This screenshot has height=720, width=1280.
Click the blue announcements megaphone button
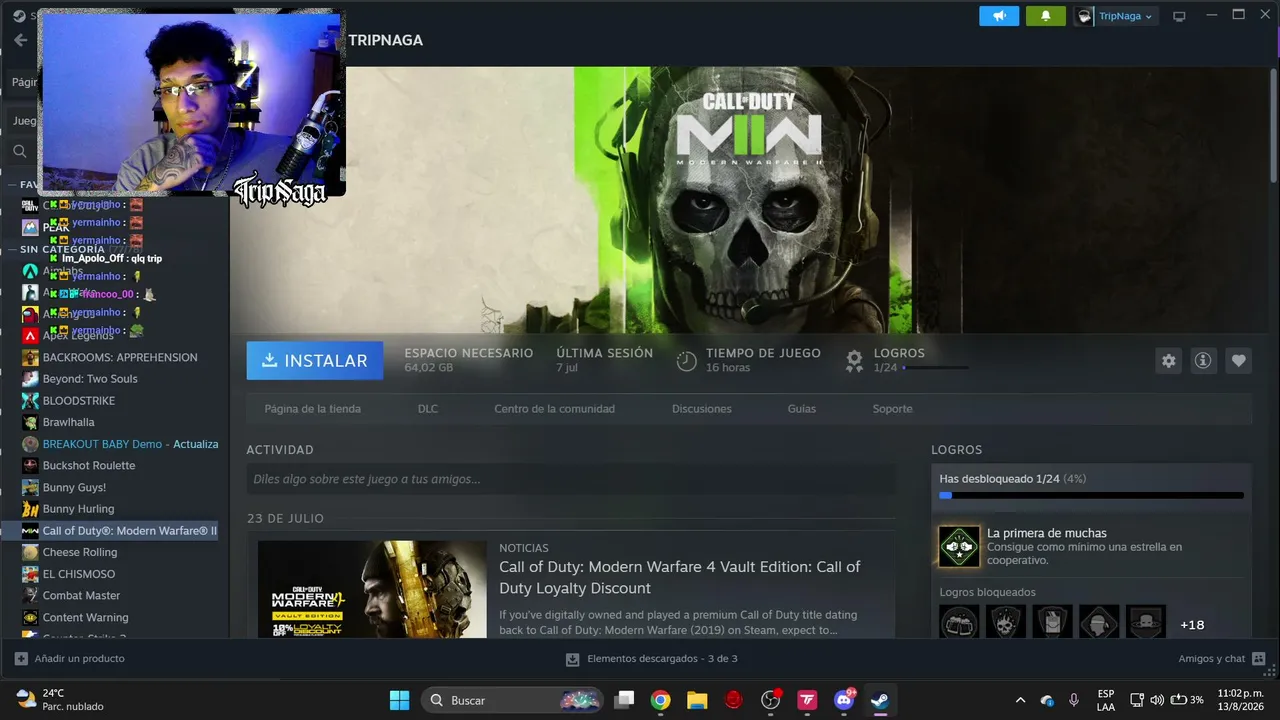[999, 16]
